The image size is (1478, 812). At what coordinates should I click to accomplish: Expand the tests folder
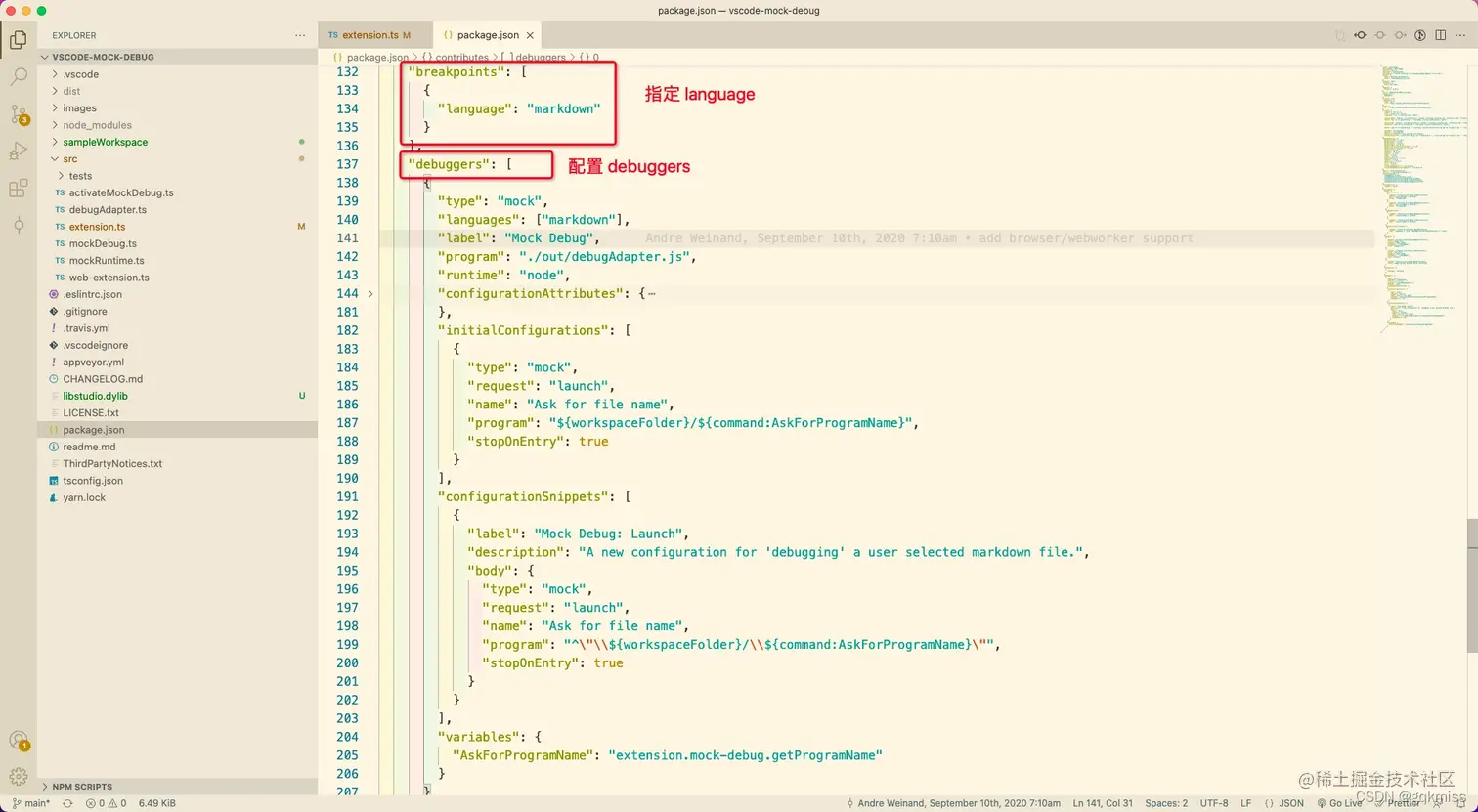(x=177, y=176)
